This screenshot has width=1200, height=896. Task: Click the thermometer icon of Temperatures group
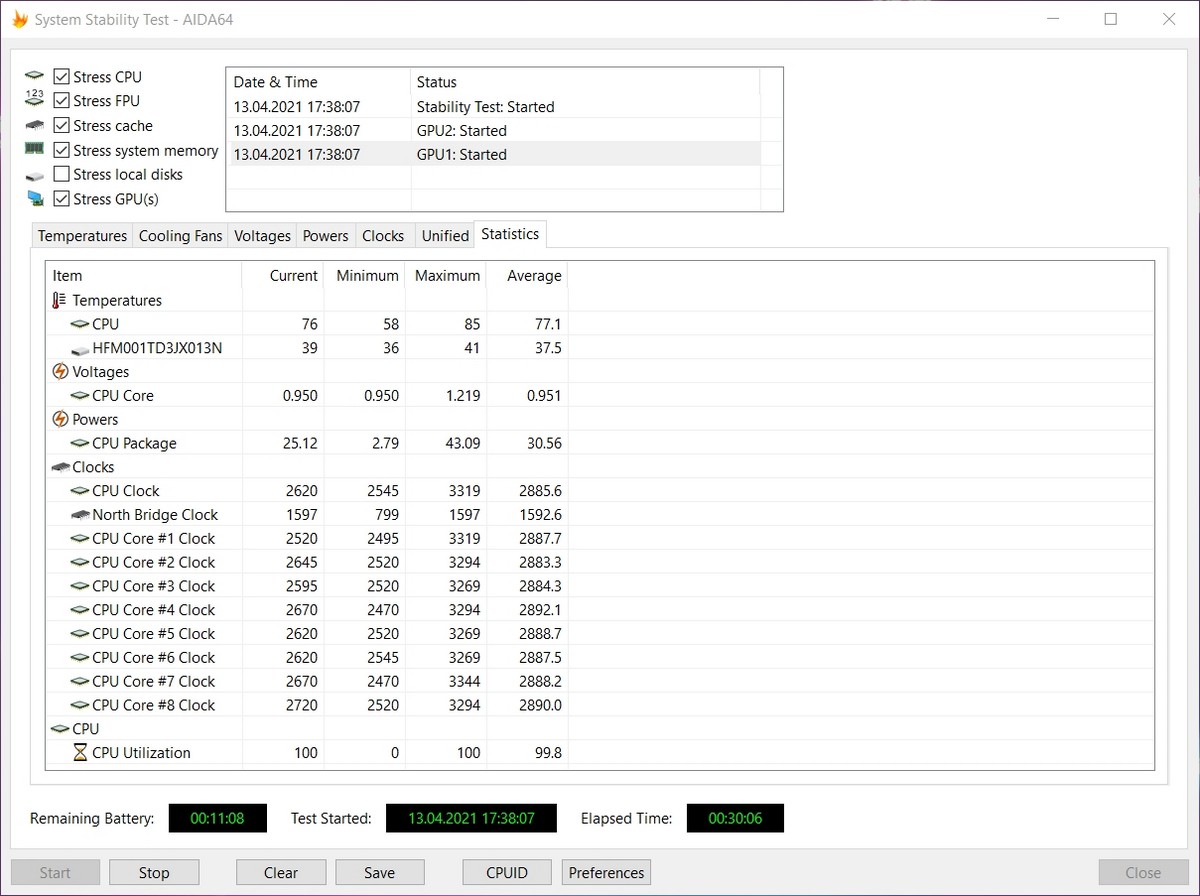(59, 300)
